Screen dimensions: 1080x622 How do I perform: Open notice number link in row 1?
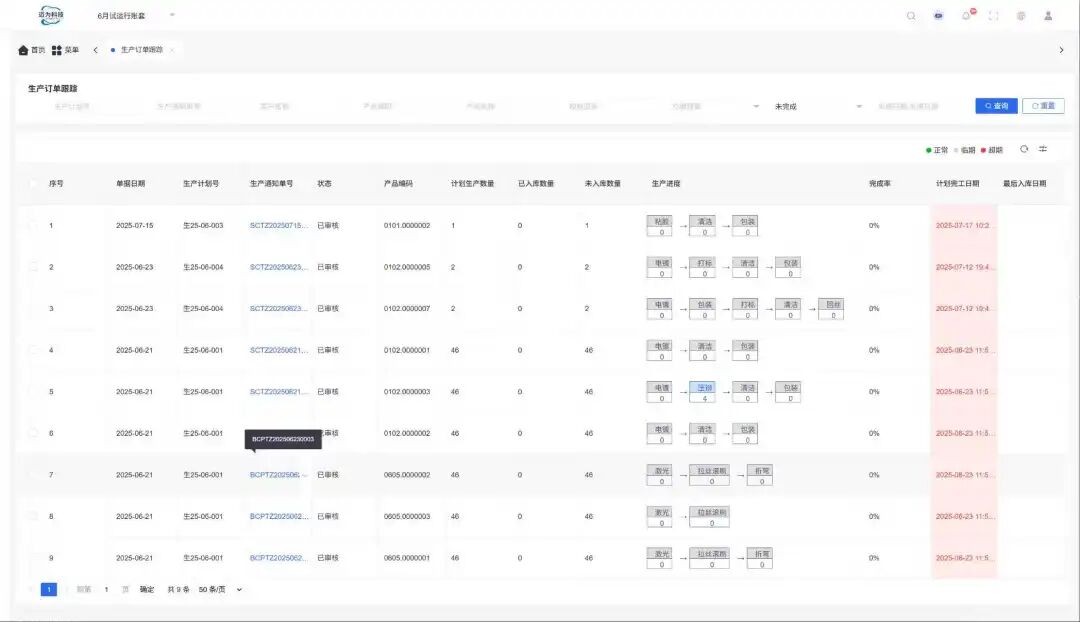(x=279, y=226)
